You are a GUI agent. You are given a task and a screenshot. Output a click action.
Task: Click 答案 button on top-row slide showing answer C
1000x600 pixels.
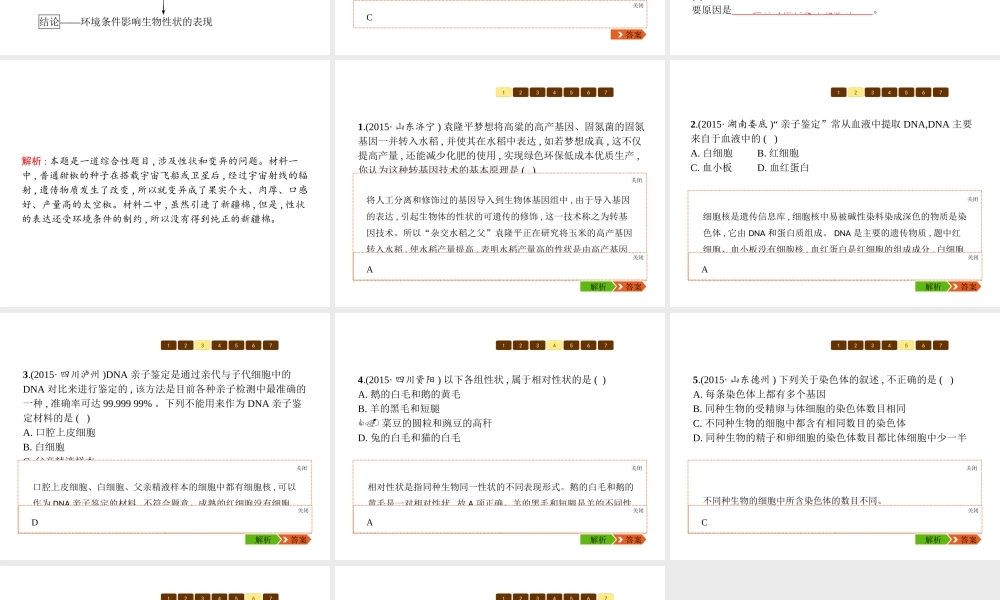coord(629,34)
